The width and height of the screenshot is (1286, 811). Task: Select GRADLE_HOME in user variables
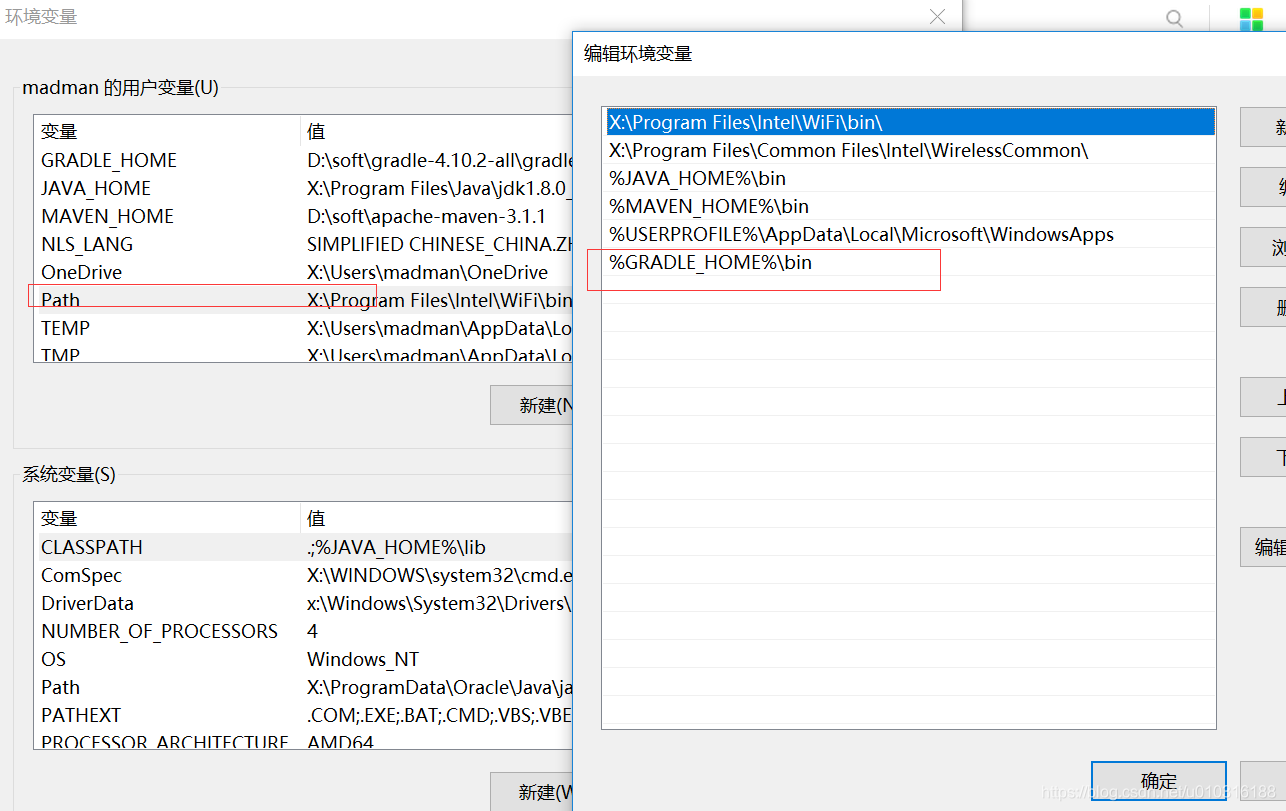point(108,160)
